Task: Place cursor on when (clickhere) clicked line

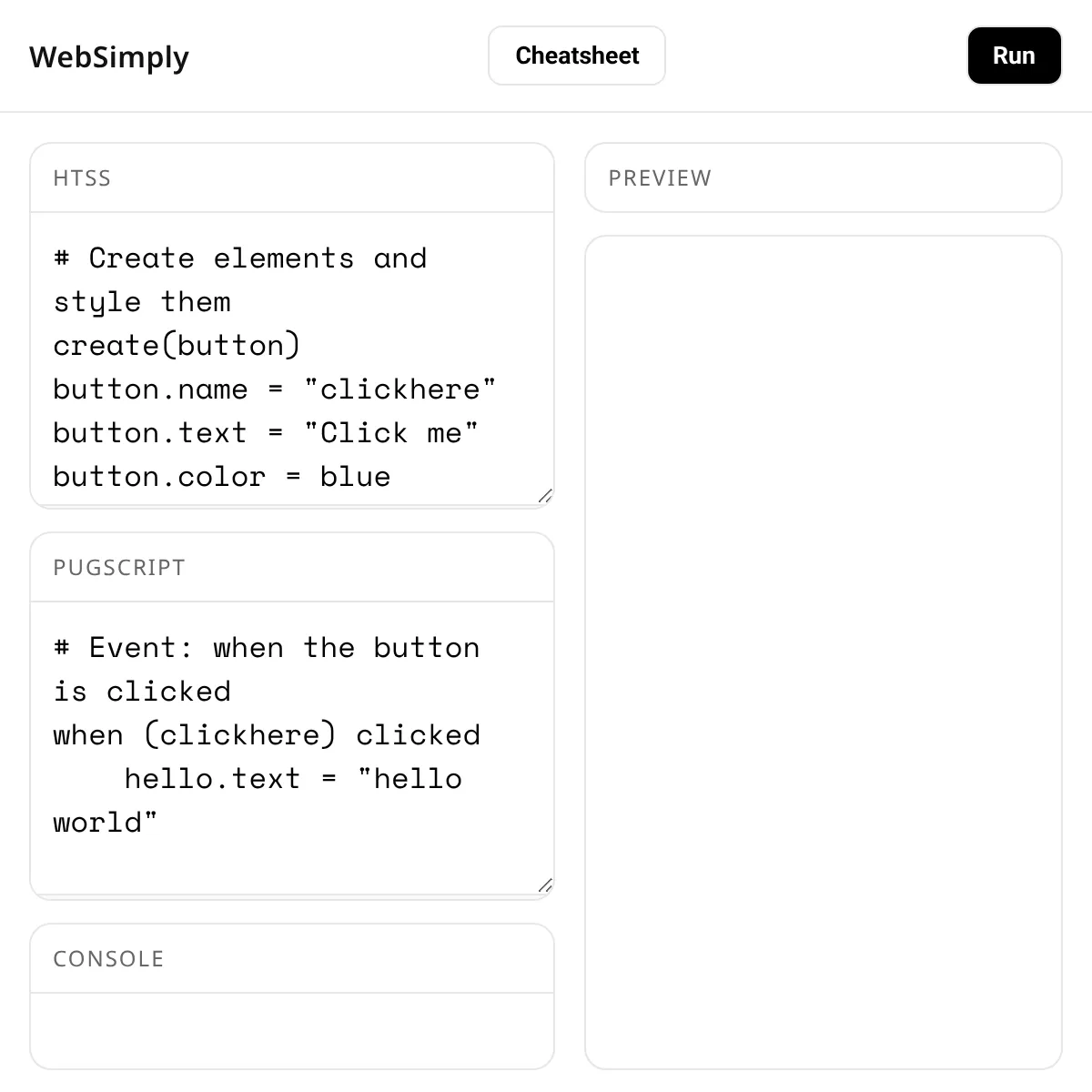Action: coord(267,735)
